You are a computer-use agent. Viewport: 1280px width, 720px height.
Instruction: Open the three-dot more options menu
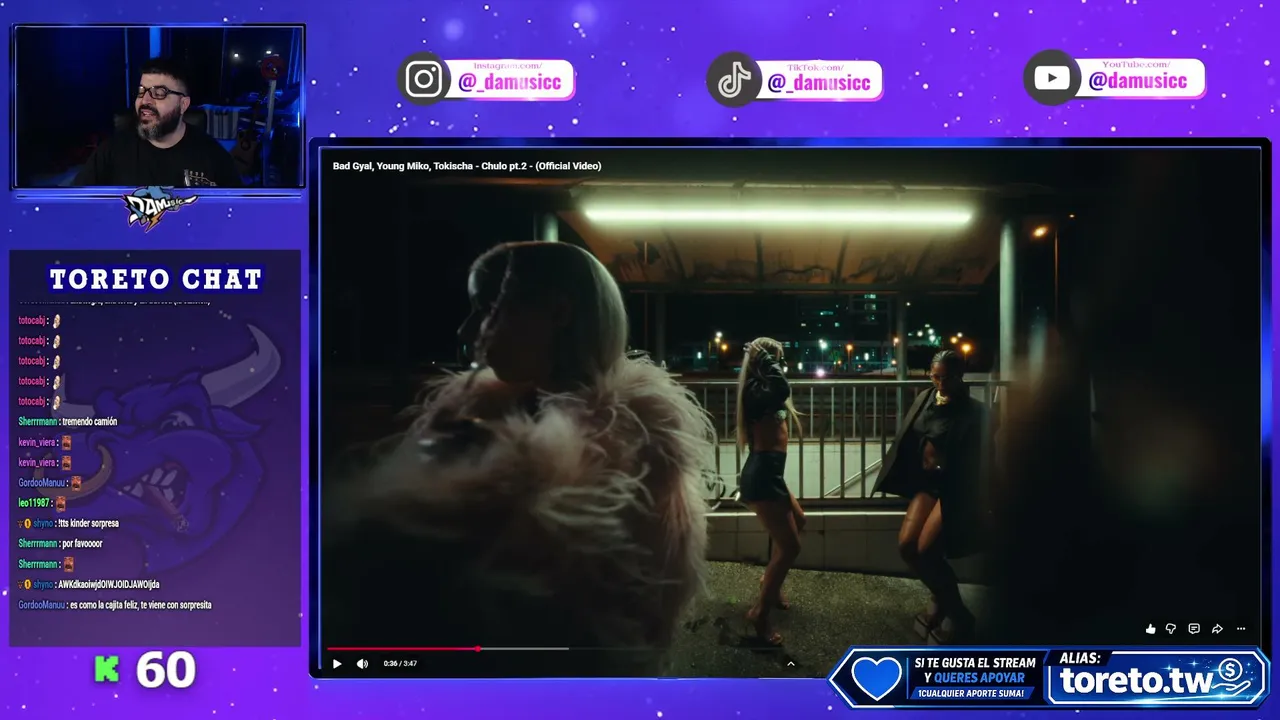click(x=1241, y=629)
